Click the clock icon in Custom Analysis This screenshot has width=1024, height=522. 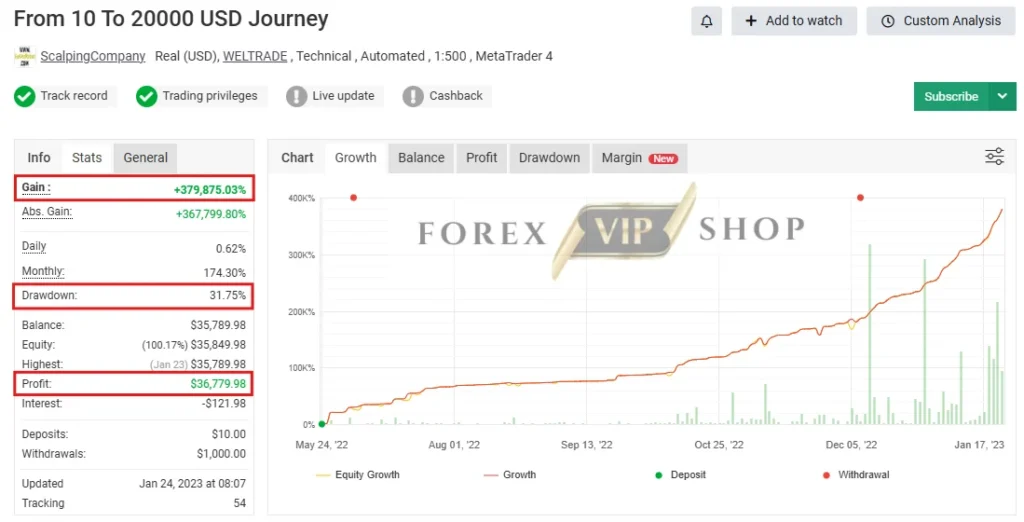coord(888,21)
